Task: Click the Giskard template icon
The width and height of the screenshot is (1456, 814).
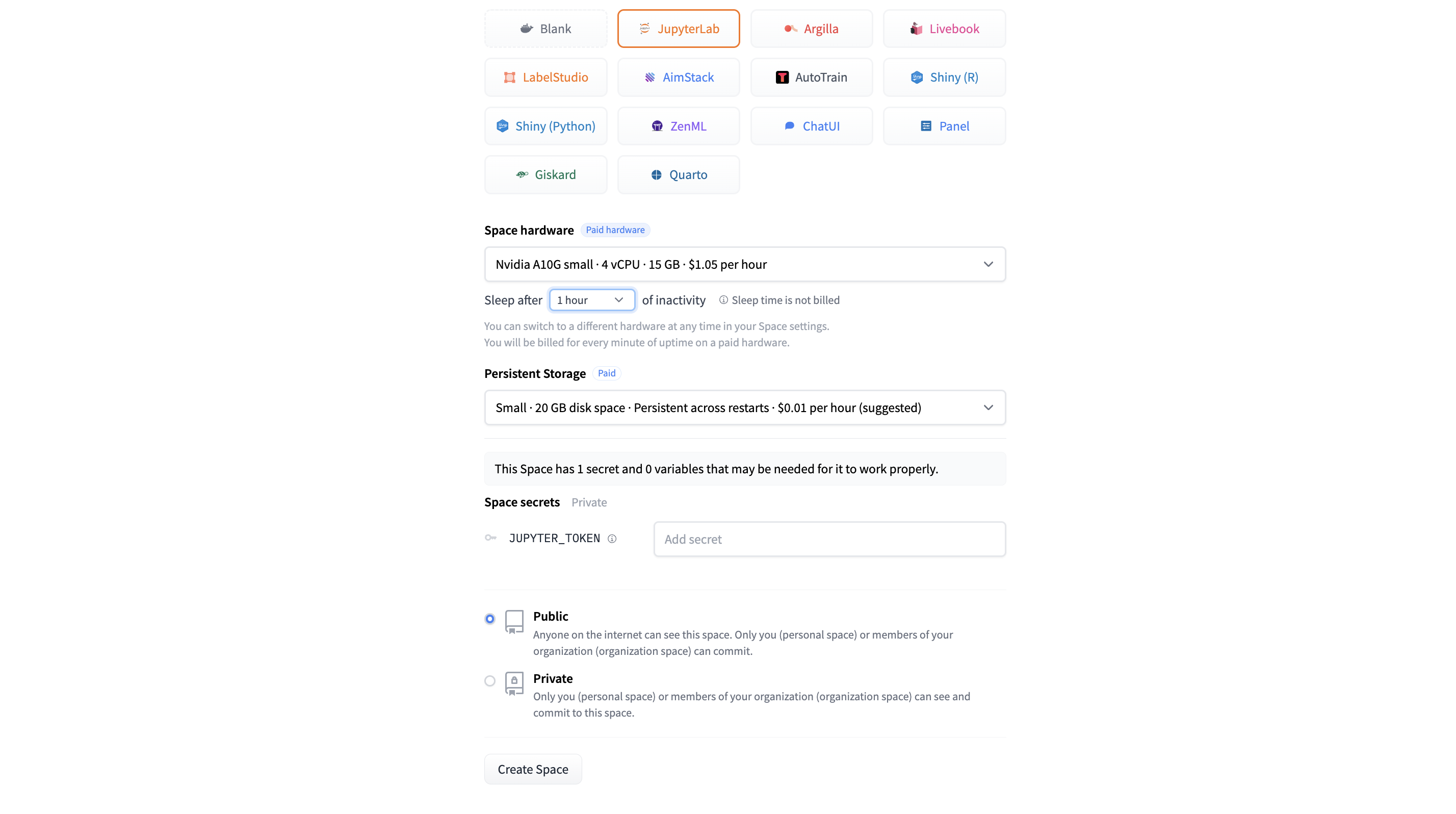Action: pyautogui.click(x=522, y=174)
